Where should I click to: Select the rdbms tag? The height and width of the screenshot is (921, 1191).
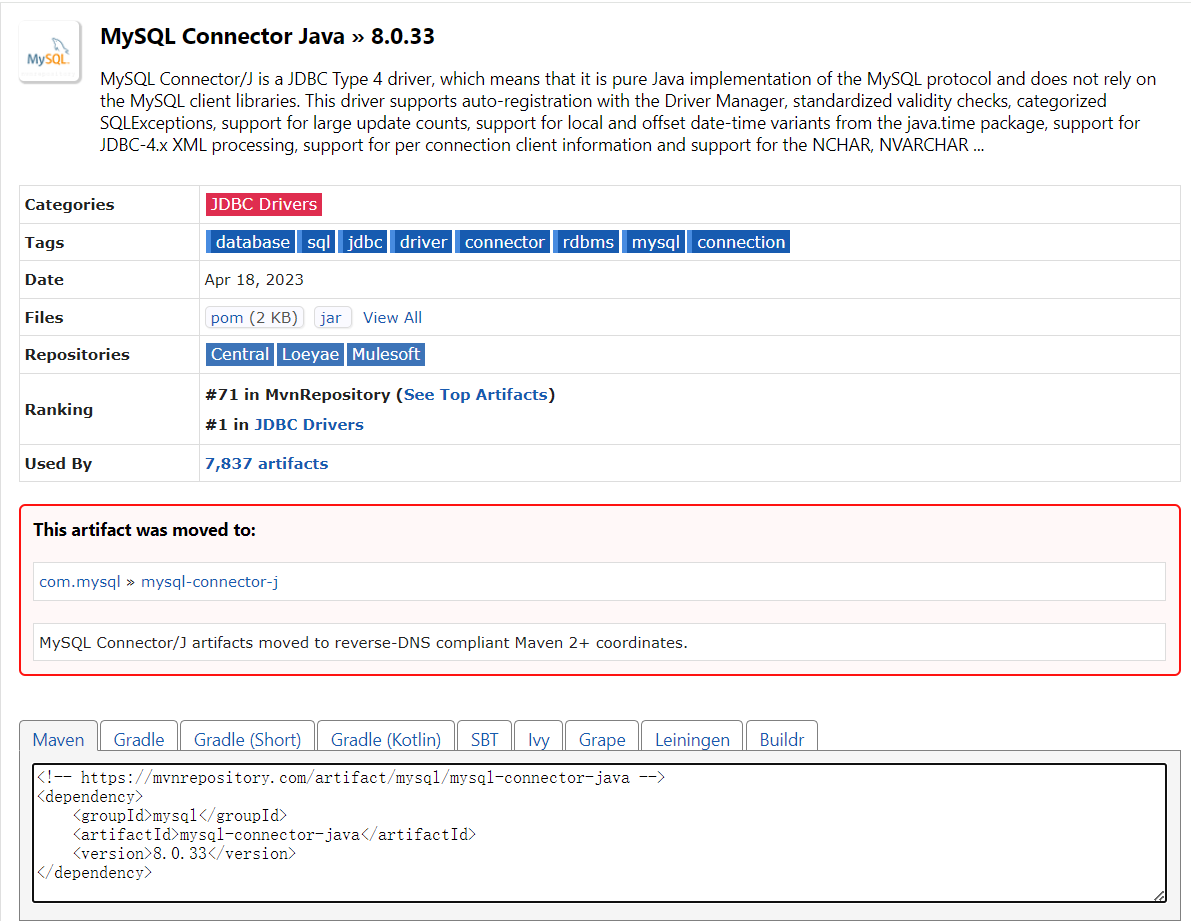[586, 242]
